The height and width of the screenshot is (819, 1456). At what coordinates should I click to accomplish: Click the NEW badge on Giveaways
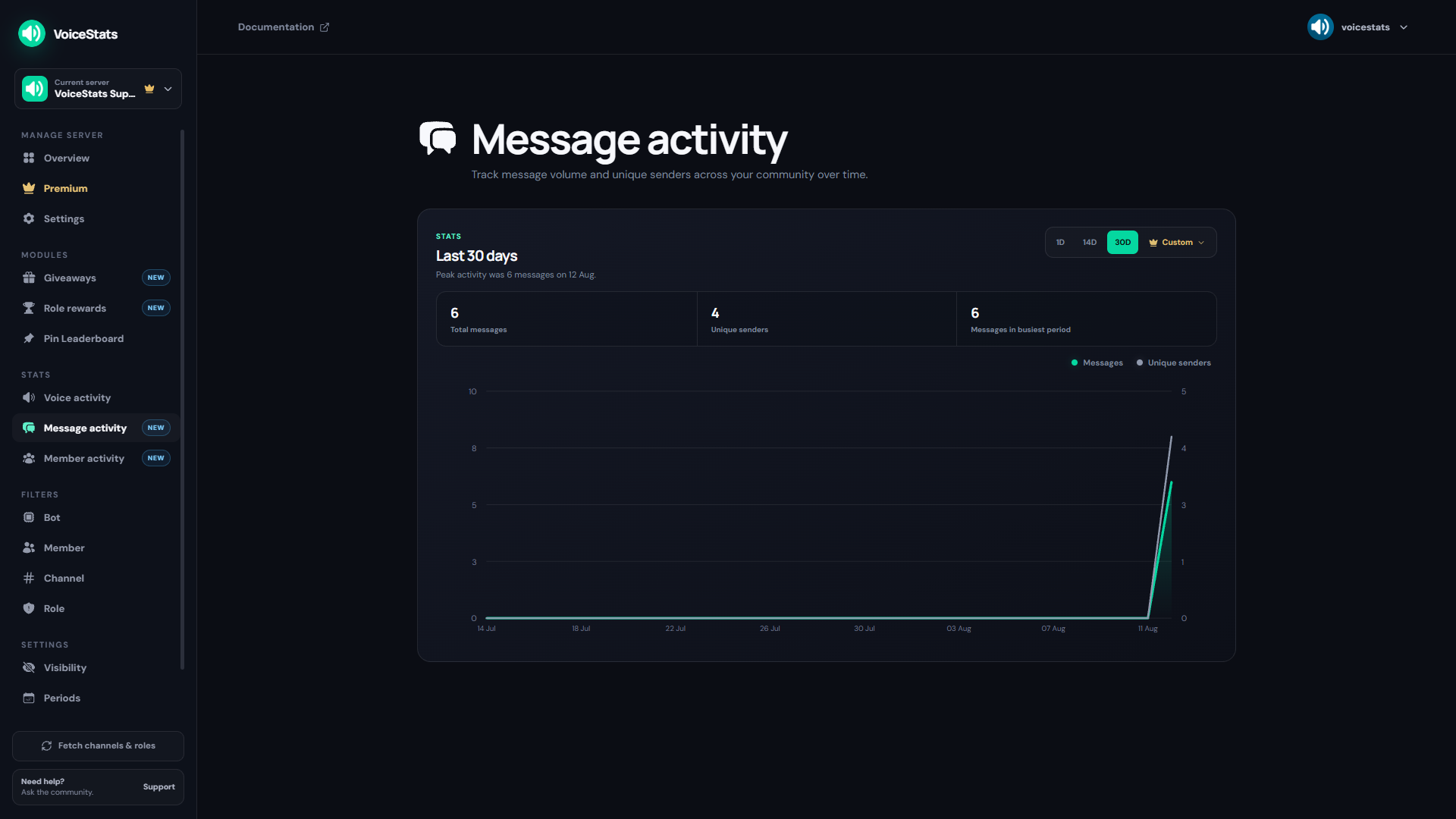click(156, 278)
